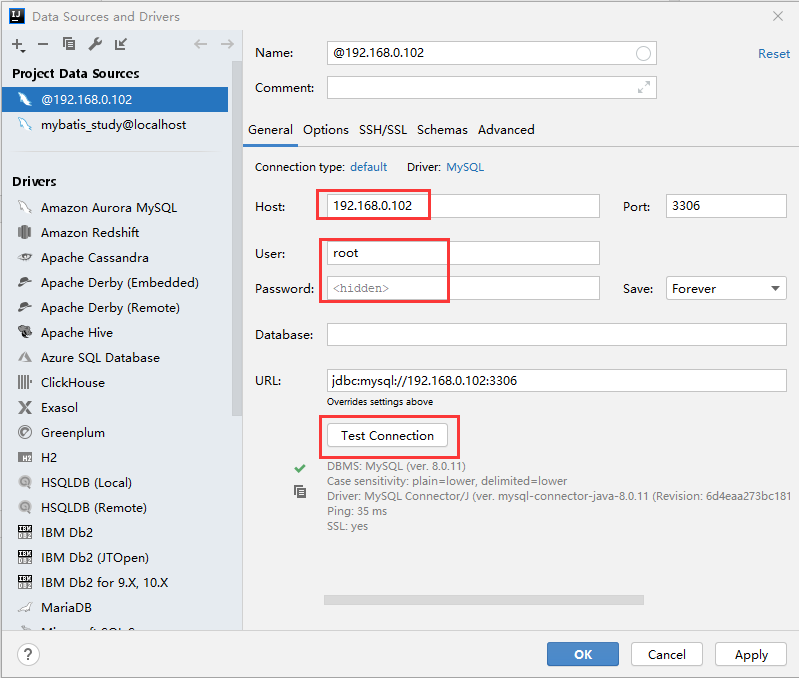Remove selected data source with minus icon
This screenshot has height=678, width=799.
point(43,45)
